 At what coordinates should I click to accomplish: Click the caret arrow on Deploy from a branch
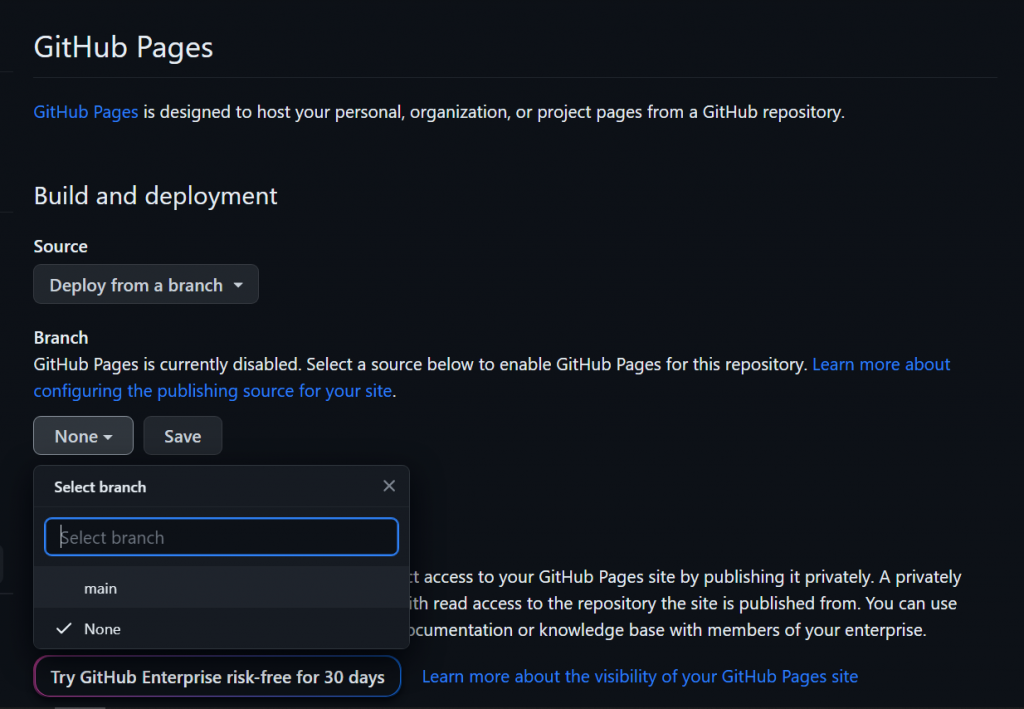(238, 285)
